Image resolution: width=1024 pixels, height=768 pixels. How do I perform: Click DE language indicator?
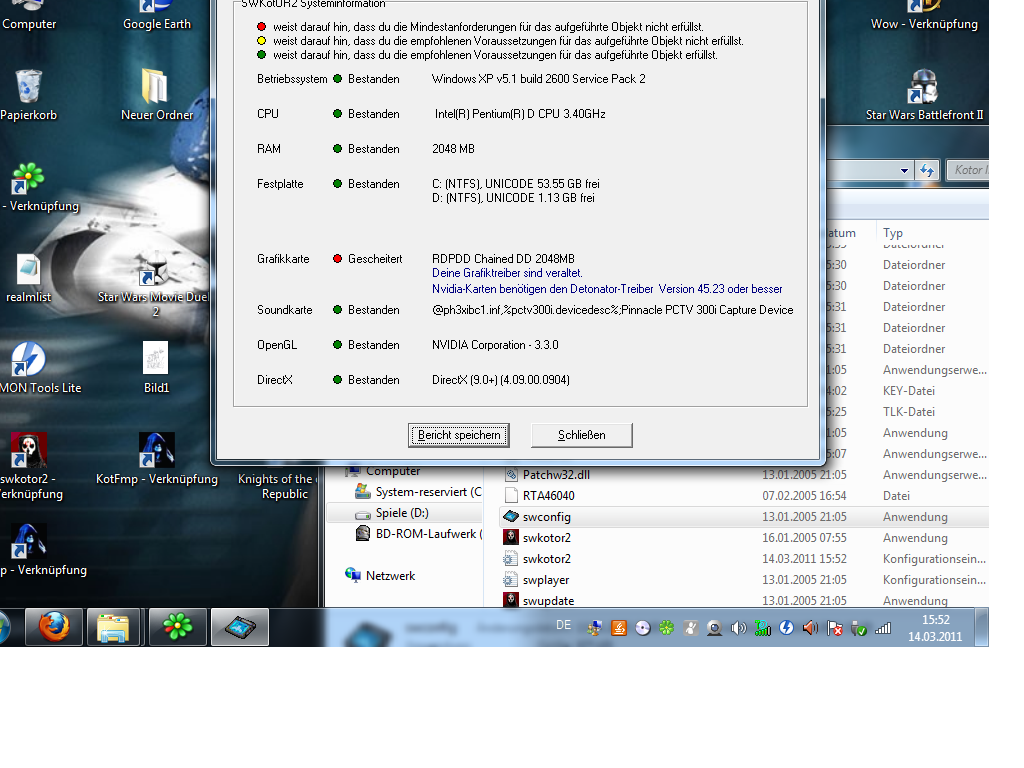[564, 625]
